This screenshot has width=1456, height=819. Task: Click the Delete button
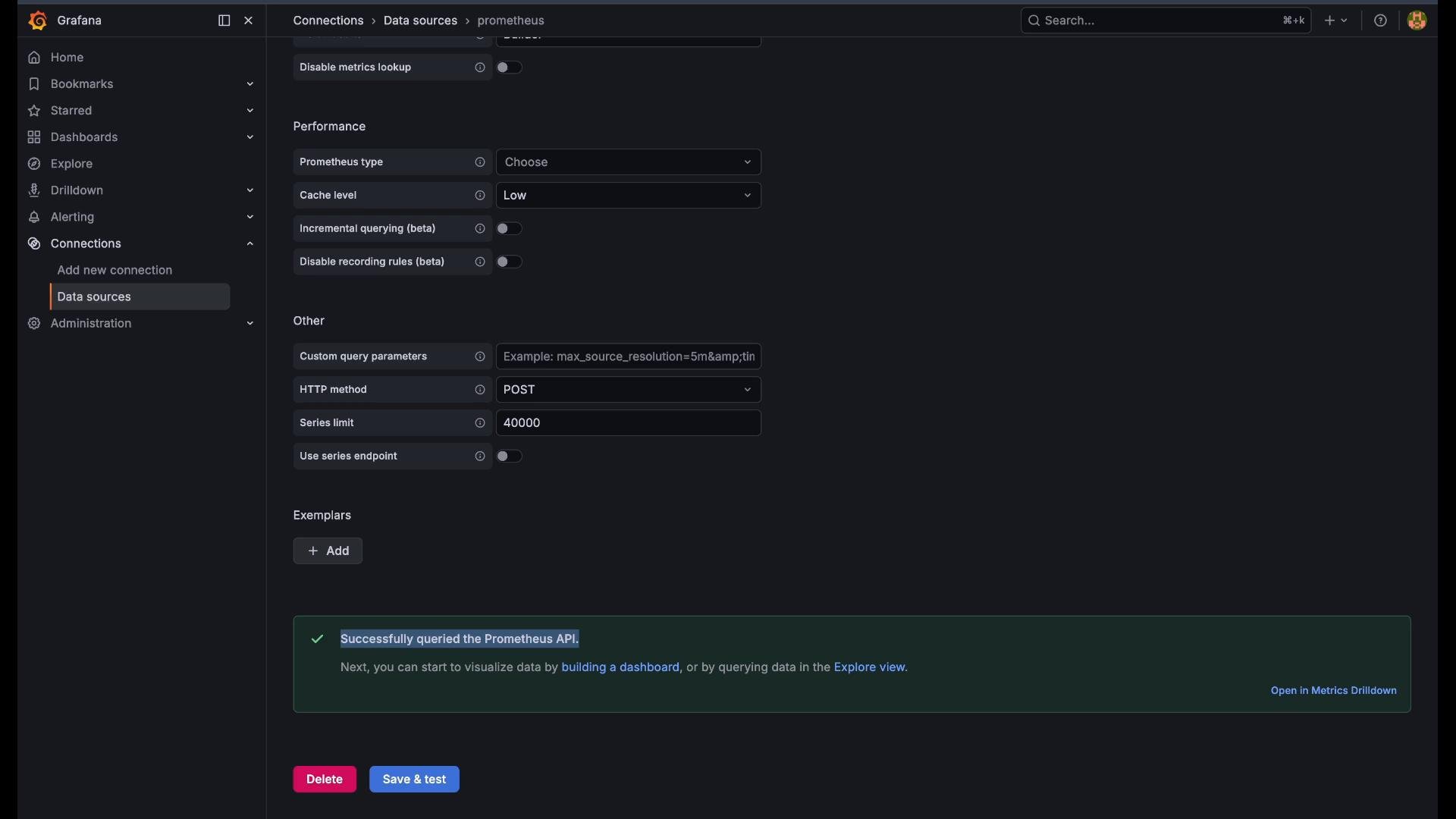tap(325, 780)
